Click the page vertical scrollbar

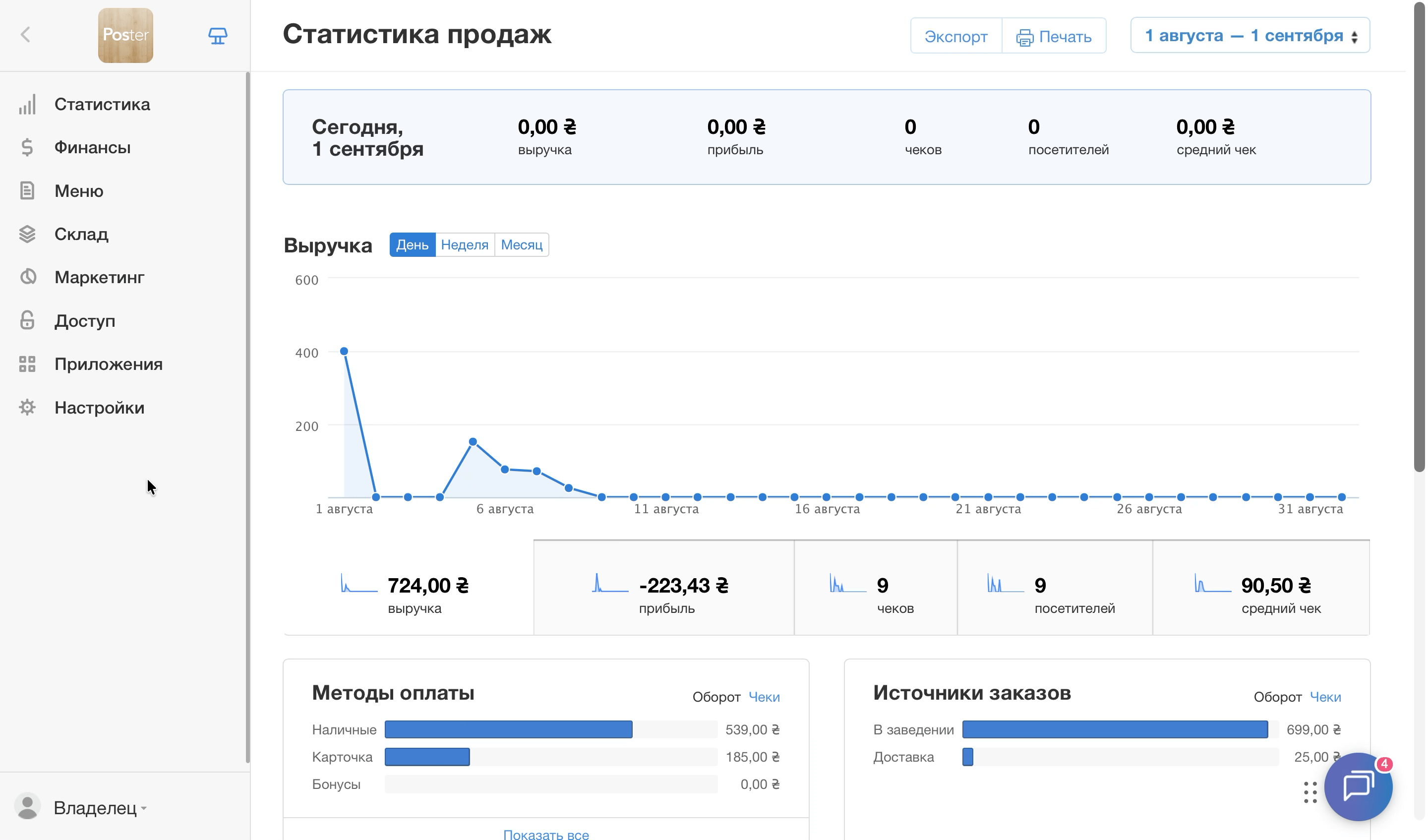pyautogui.click(x=1419, y=238)
